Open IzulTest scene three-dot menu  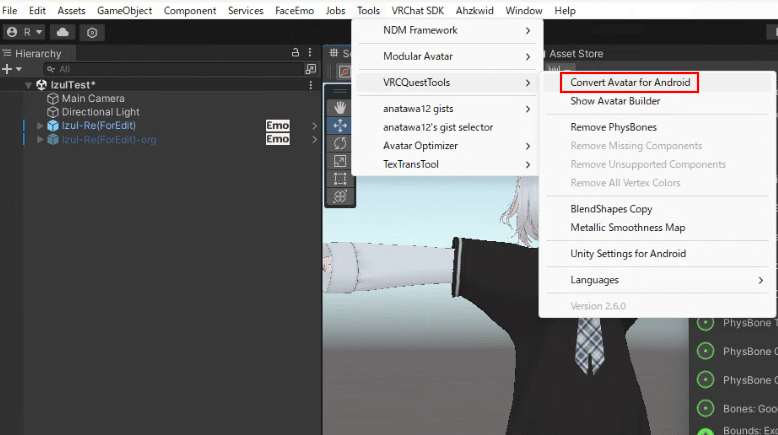point(311,85)
